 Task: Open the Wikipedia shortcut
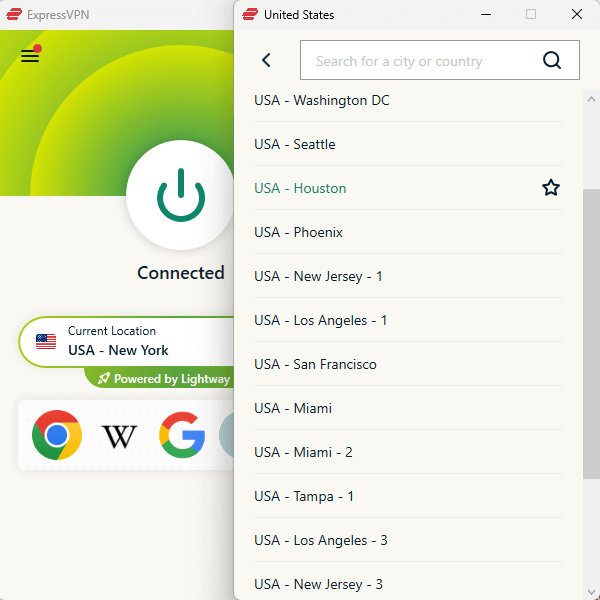[x=120, y=436]
